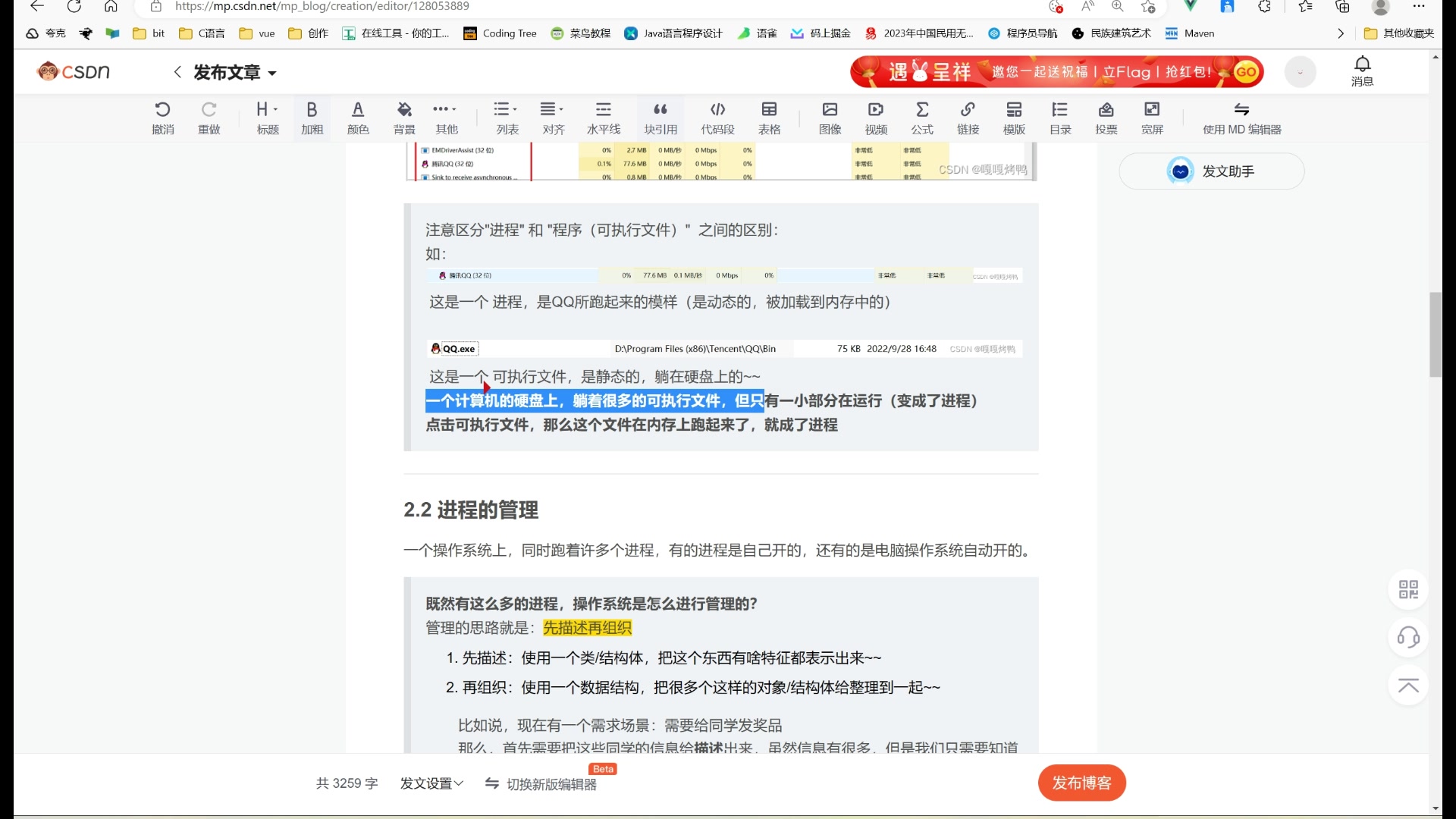Open the 发布文章 dropdown menu
The height and width of the screenshot is (819, 1456).
[235, 73]
